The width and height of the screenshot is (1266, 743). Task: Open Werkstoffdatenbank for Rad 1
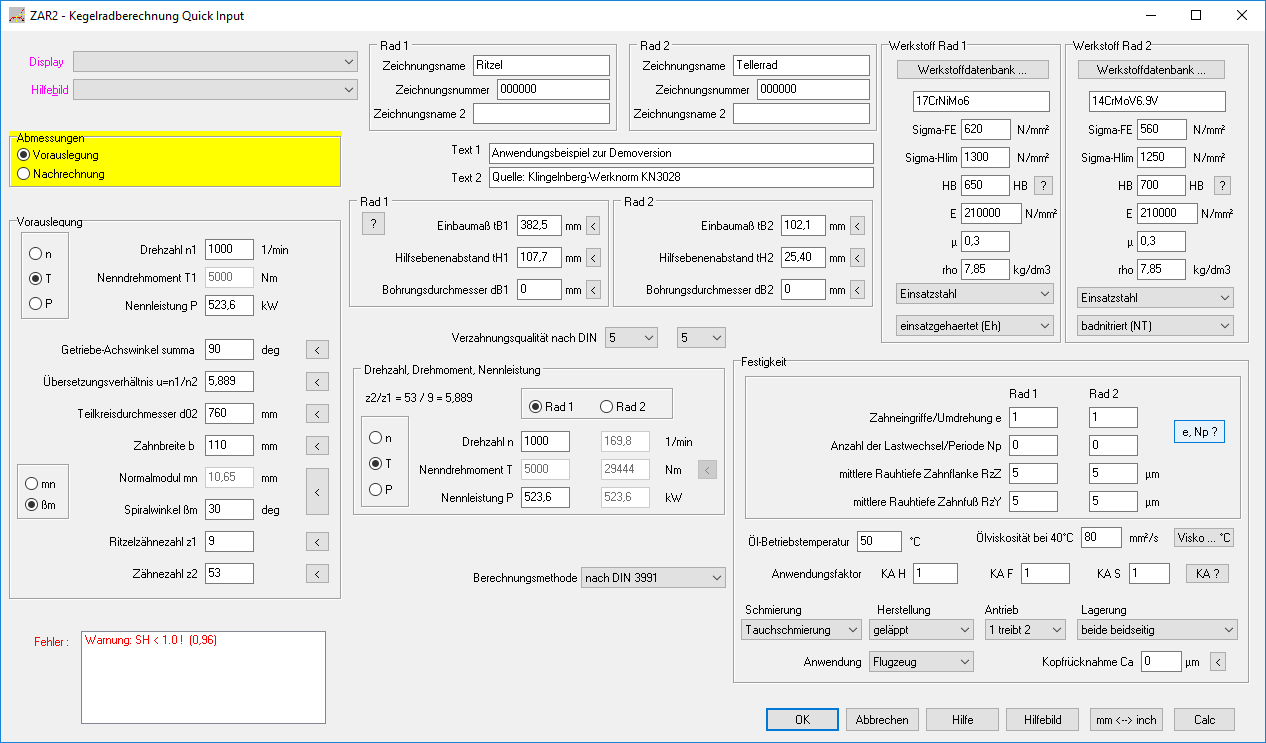pyautogui.click(x=975, y=70)
